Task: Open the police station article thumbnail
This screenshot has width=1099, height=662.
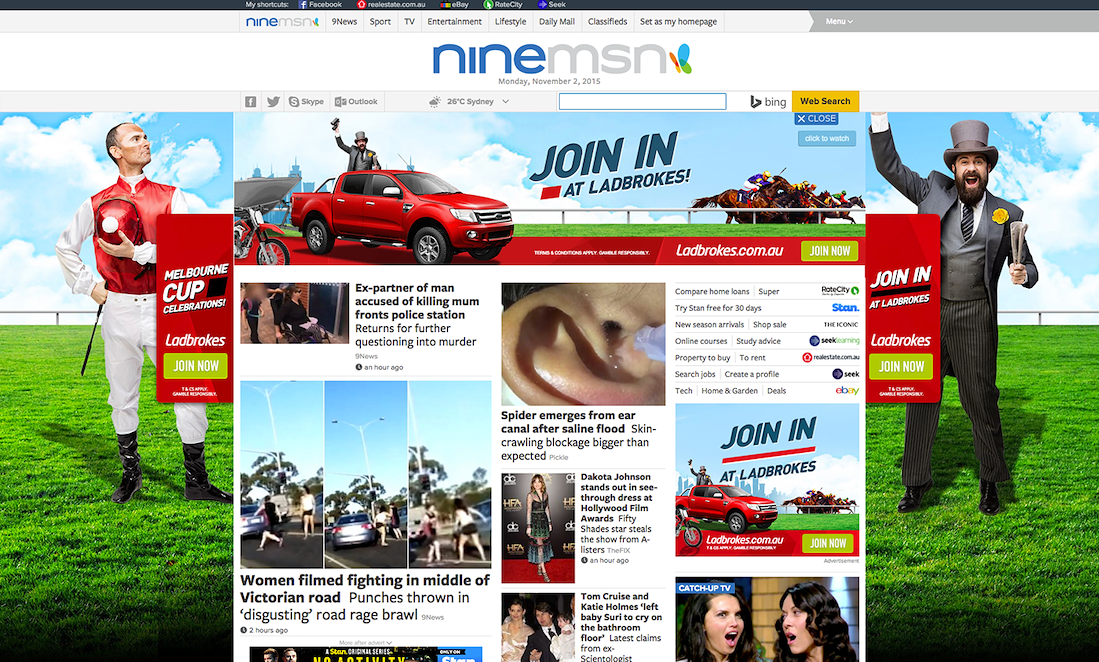Action: tap(294, 313)
